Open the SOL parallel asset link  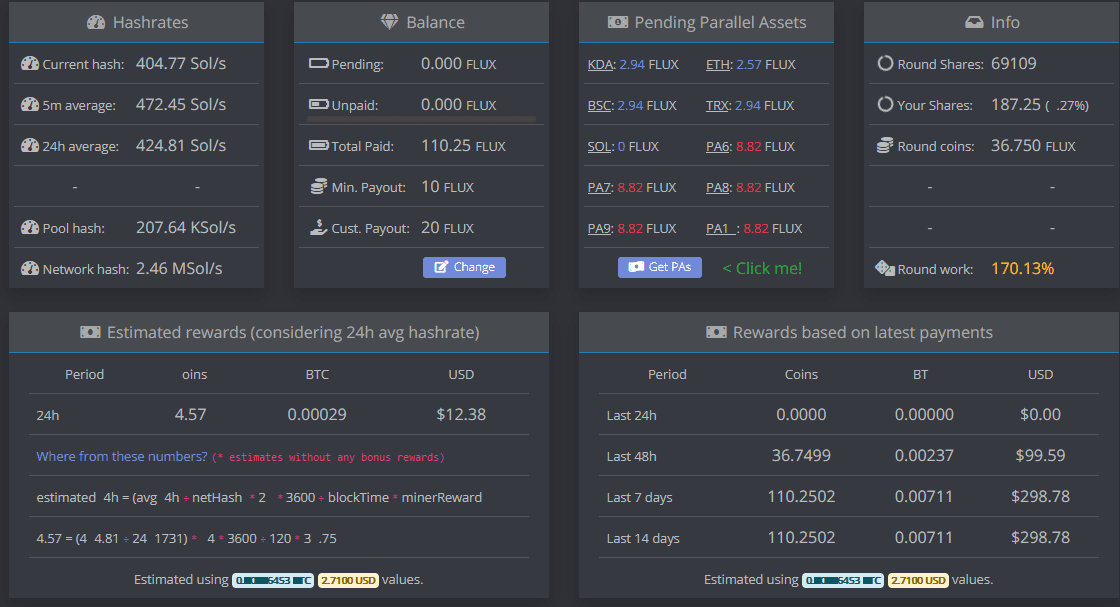pyautogui.click(x=599, y=146)
